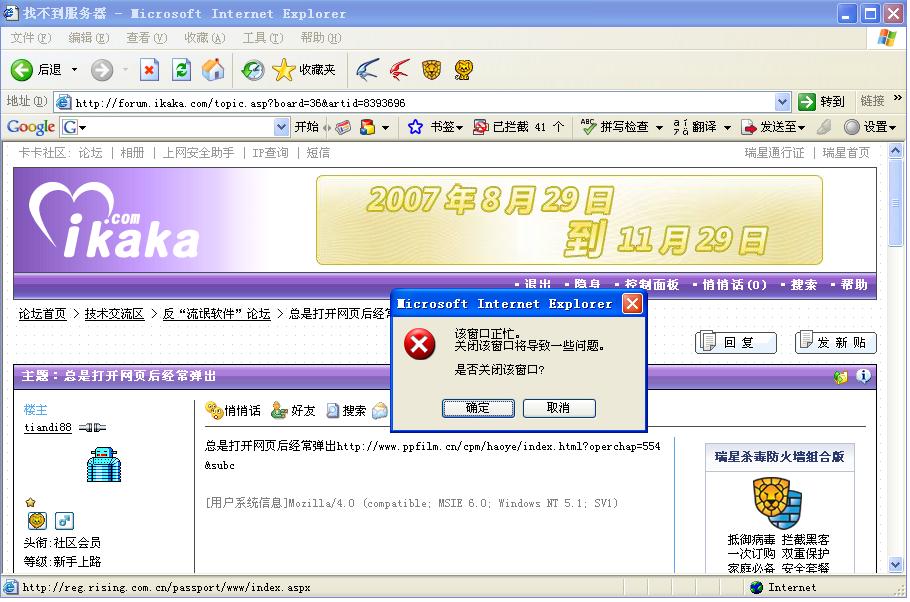Close the error dialog with its X button
The image size is (910, 602).
[632, 303]
